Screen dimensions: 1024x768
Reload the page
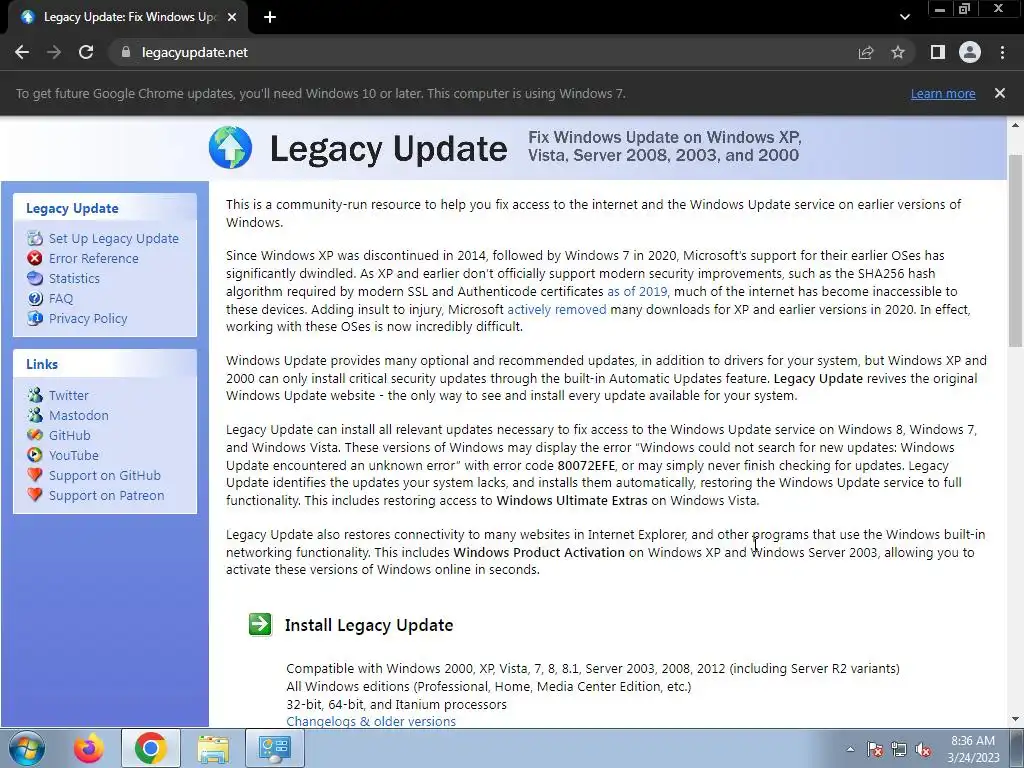[86, 52]
